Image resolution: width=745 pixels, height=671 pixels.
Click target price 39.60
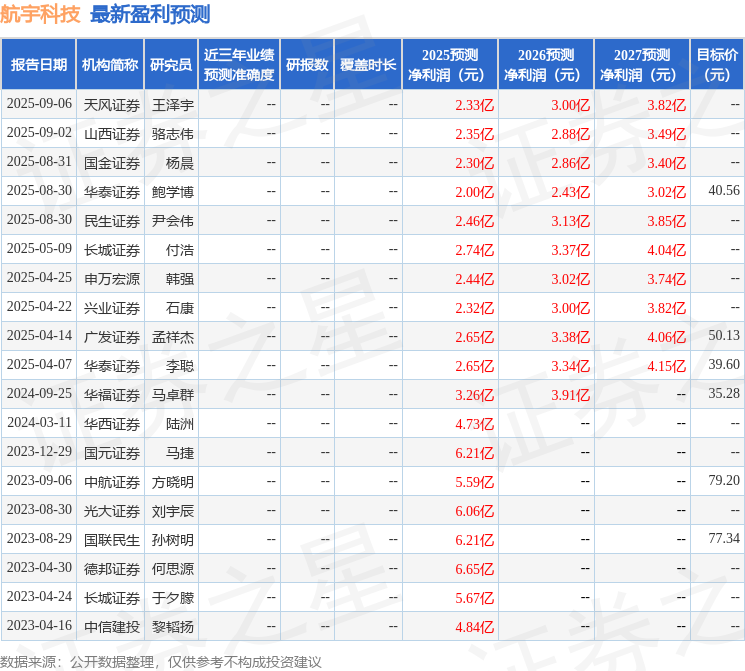(x=724, y=365)
